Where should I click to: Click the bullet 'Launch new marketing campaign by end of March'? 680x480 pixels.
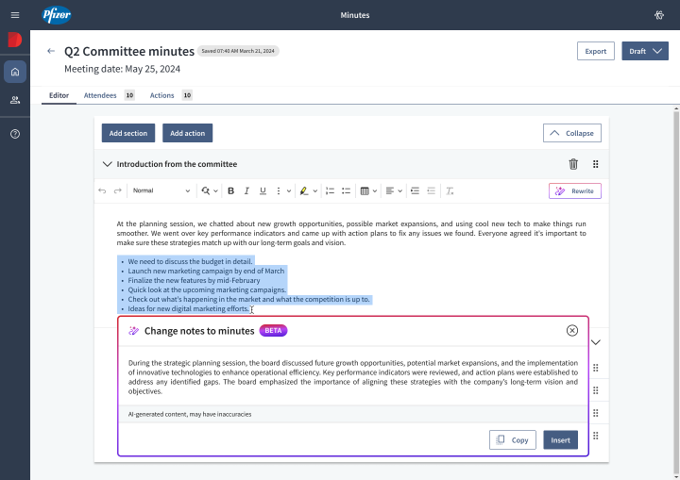[206, 271]
